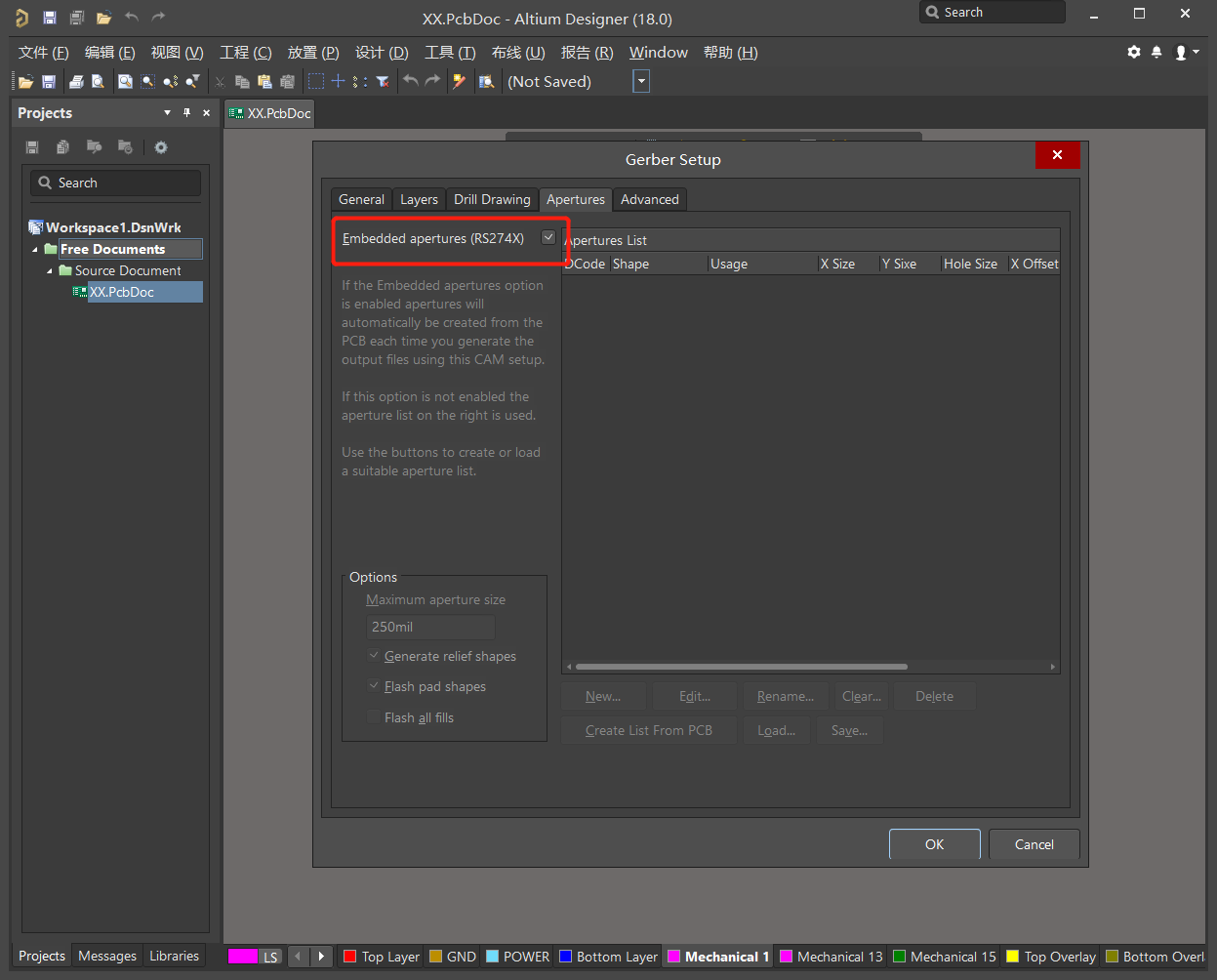This screenshot has width=1217, height=980.
Task: Click the Projects panel gear options icon
Action: 161,147
